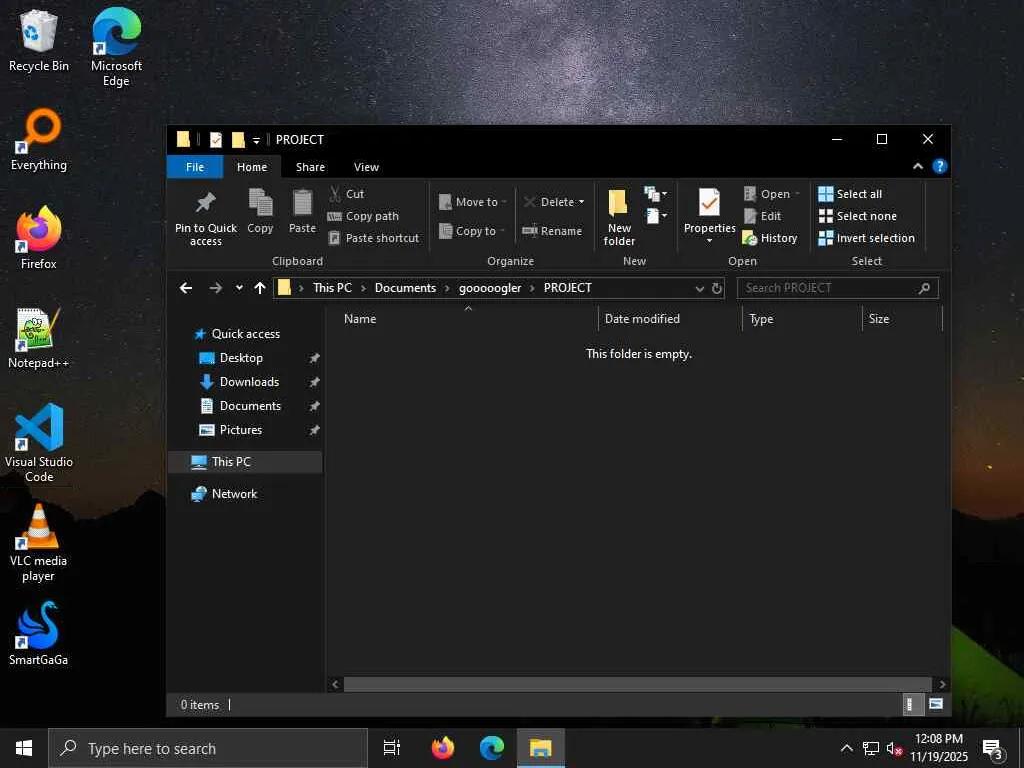Select the Home ribbon tab
The height and width of the screenshot is (768, 1024).
coord(252,167)
